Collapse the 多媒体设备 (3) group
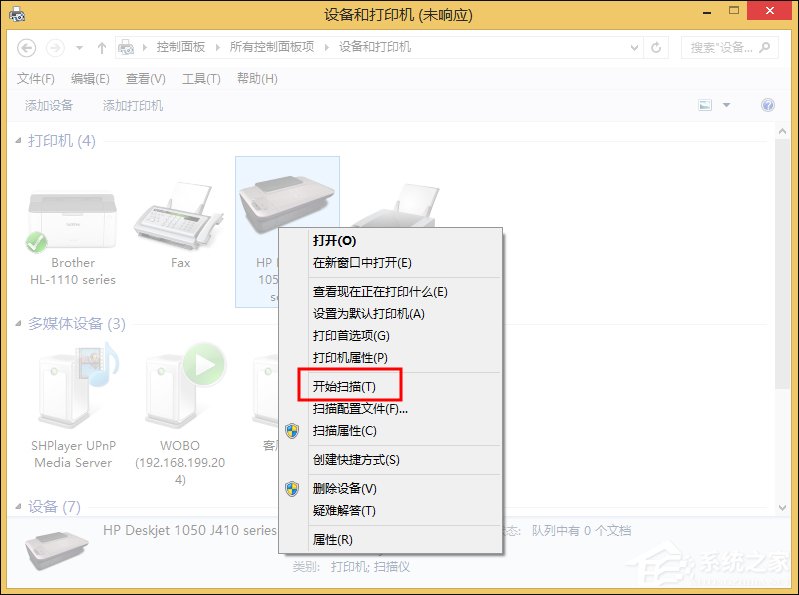799x595 pixels. tap(19, 324)
